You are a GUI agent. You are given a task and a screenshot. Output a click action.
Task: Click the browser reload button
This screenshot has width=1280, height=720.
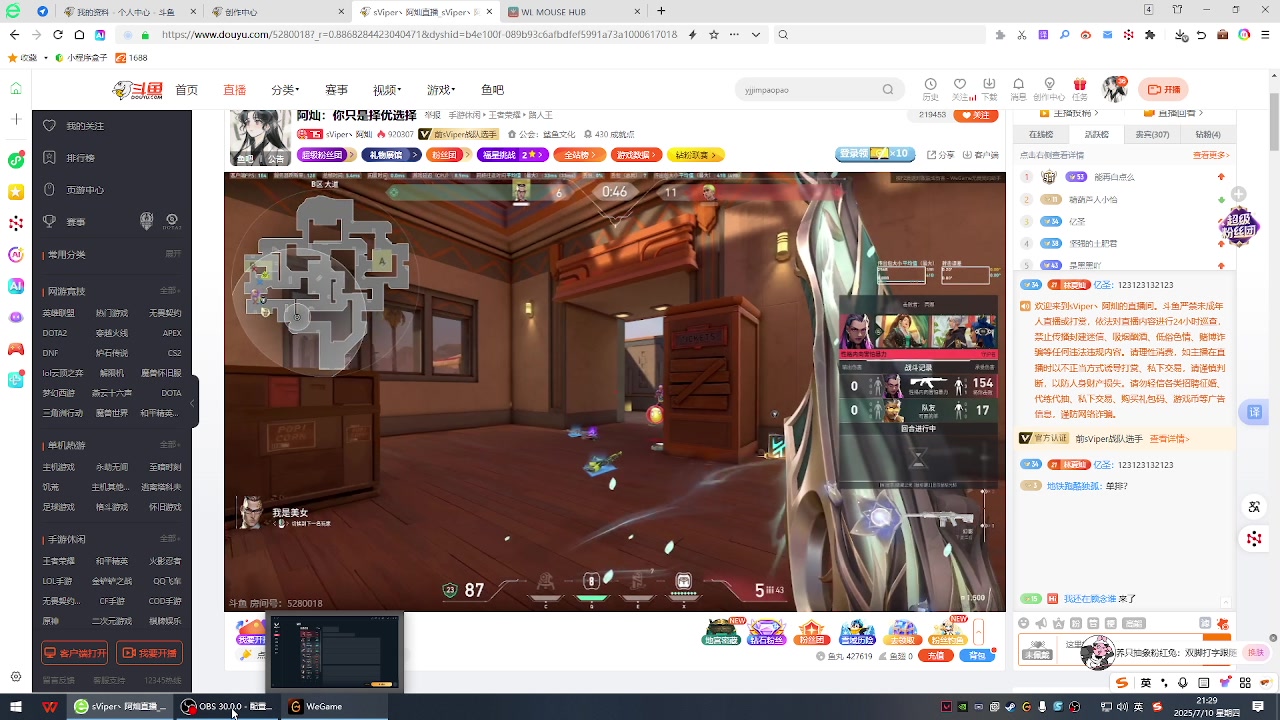(x=57, y=34)
